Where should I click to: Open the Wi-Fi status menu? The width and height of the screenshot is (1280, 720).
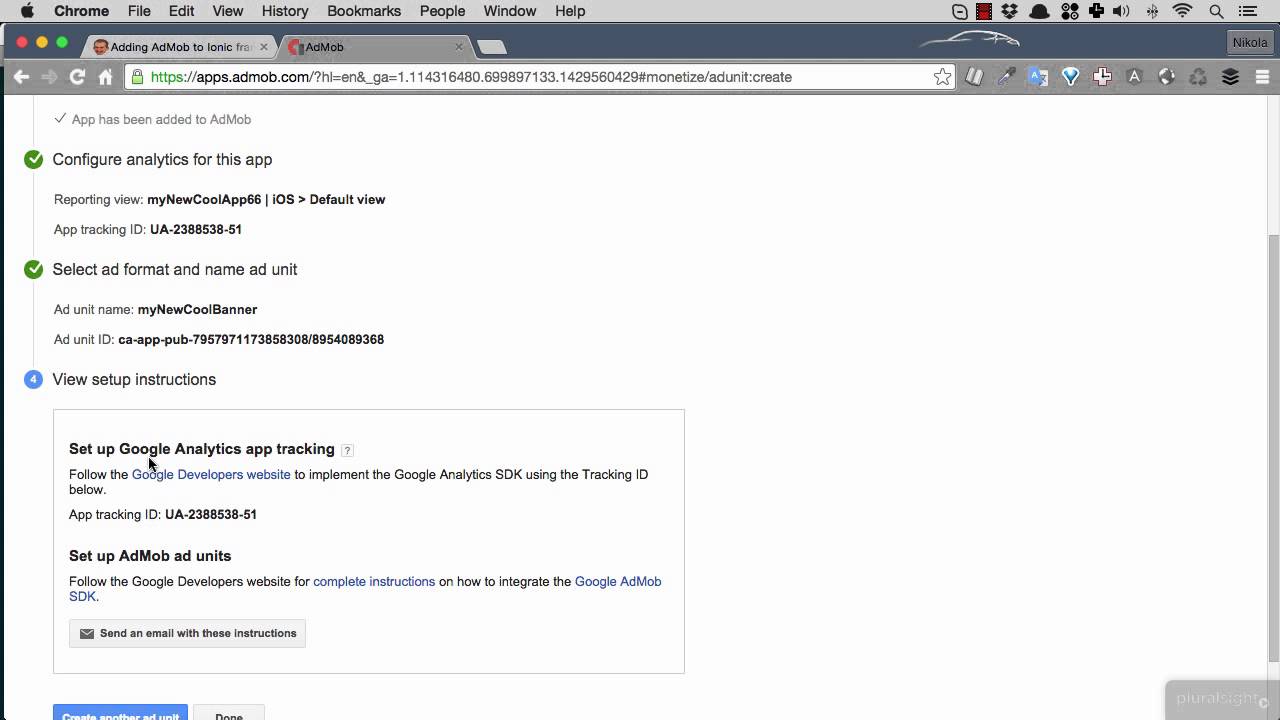pos(1183,11)
